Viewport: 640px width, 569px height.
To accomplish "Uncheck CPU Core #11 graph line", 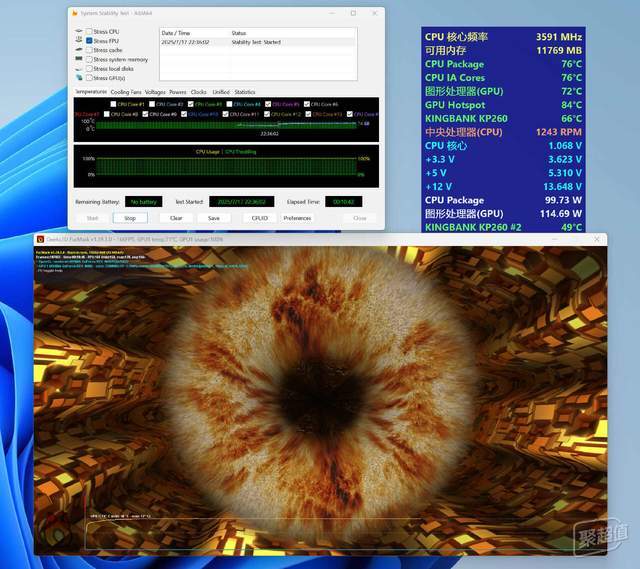I will pyautogui.click(x=225, y=114).
